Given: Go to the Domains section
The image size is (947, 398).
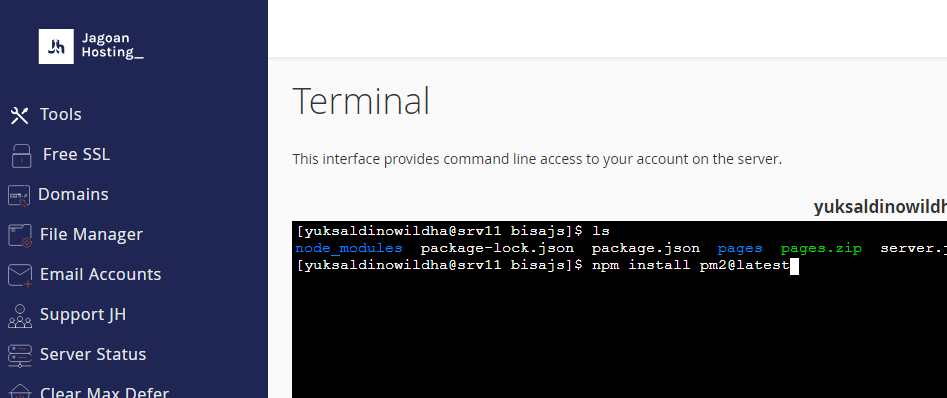Looking at the screenshot, I should coord(73,194).
